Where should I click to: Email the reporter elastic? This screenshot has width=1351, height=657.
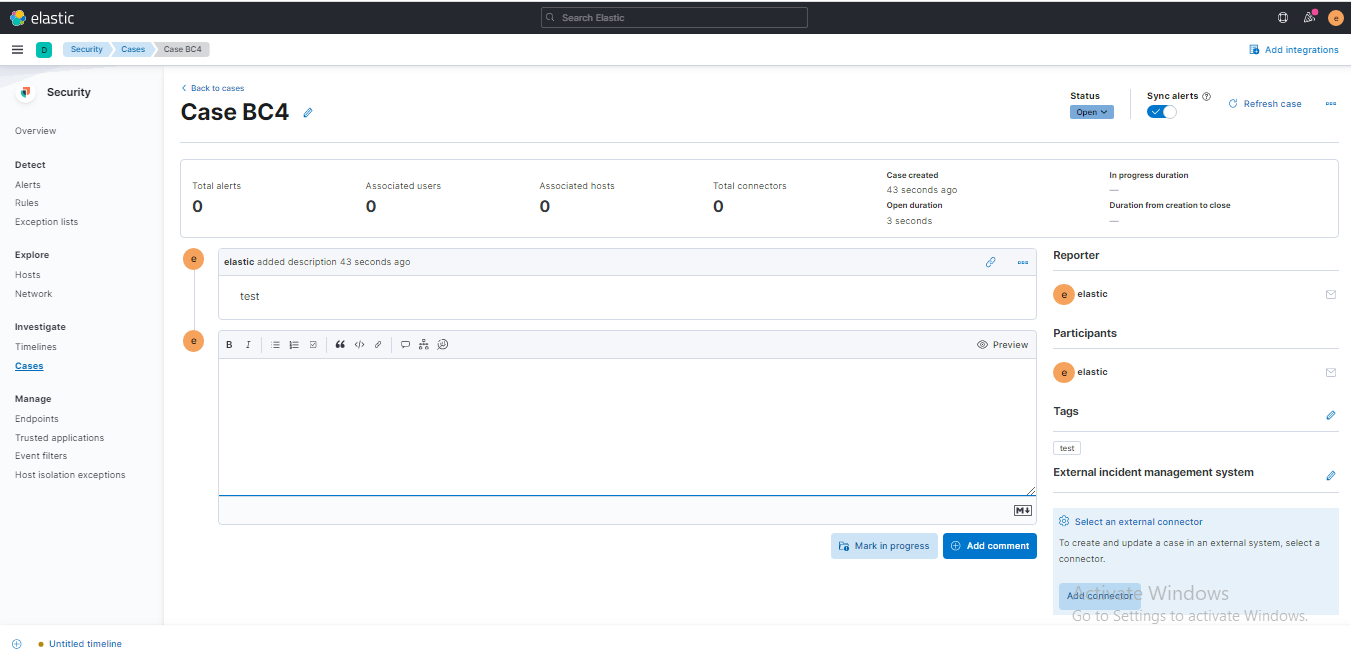[1331, 294]
